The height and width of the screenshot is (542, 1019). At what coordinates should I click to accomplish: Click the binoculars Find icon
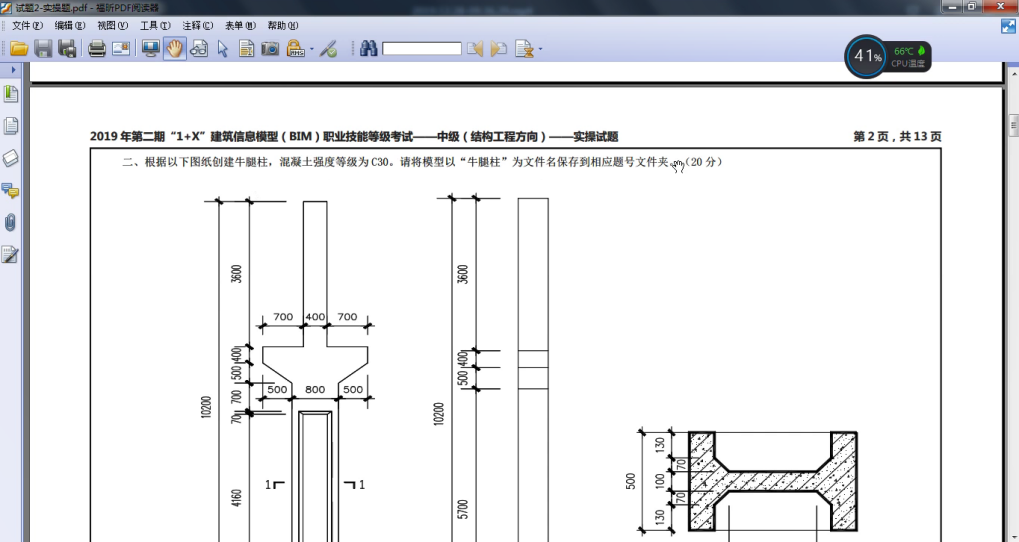pos(368,48)
